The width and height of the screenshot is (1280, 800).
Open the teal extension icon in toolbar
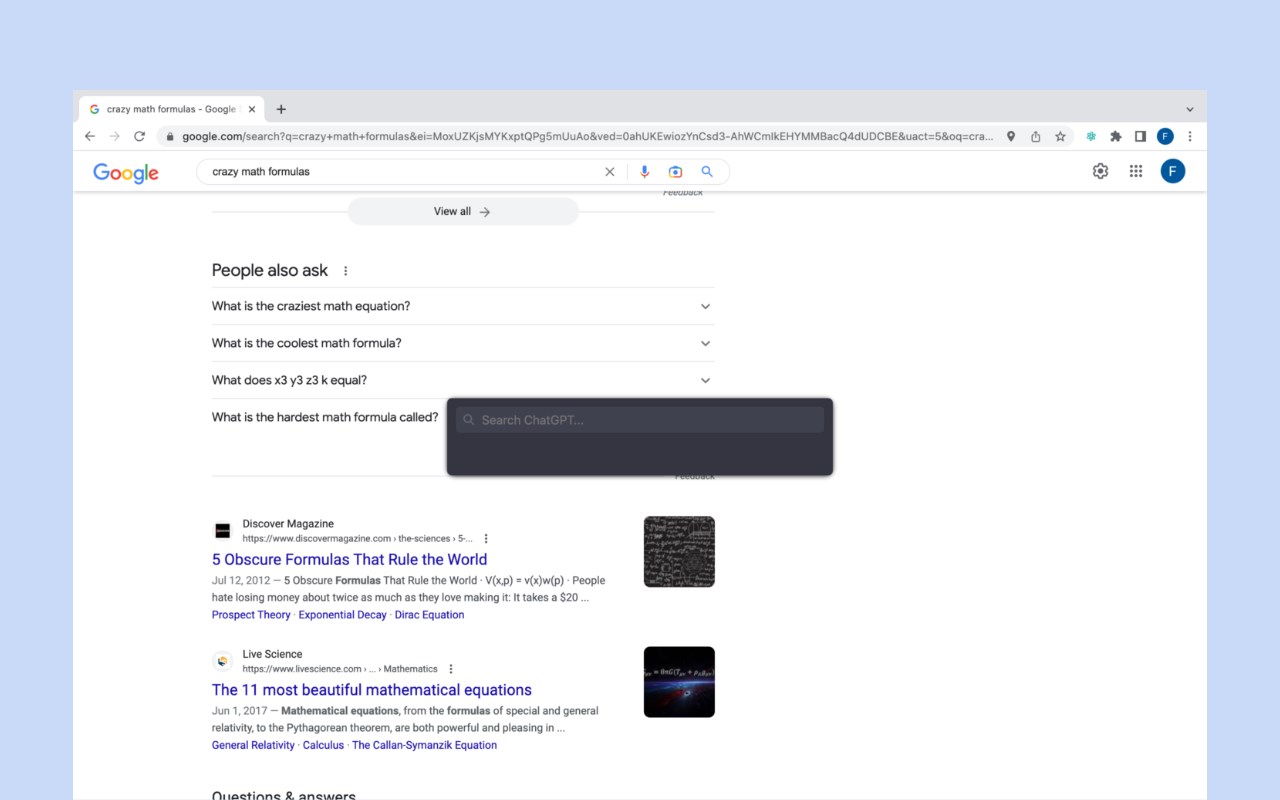pos(1091,136)
